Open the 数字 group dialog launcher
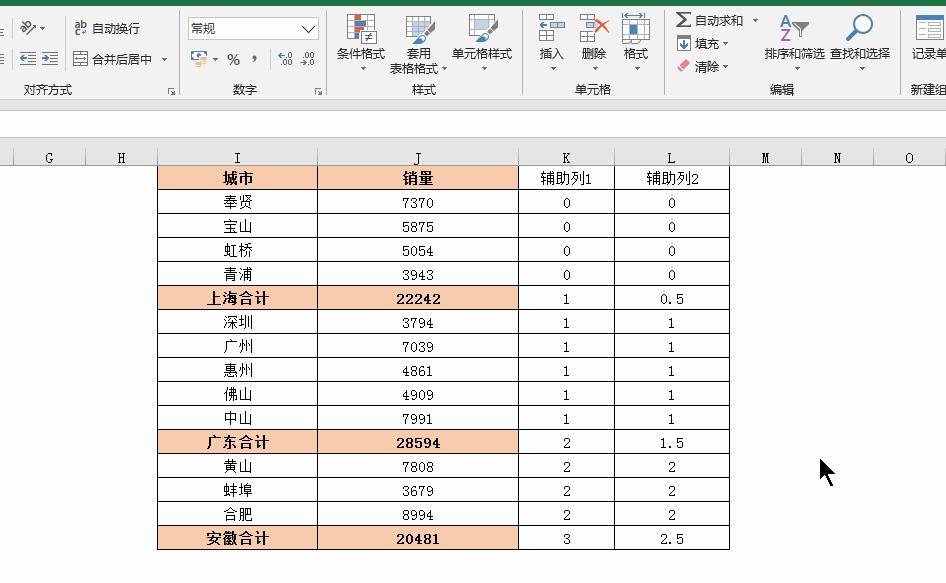This screenshot has height=583, width=946. coord(317,90)
